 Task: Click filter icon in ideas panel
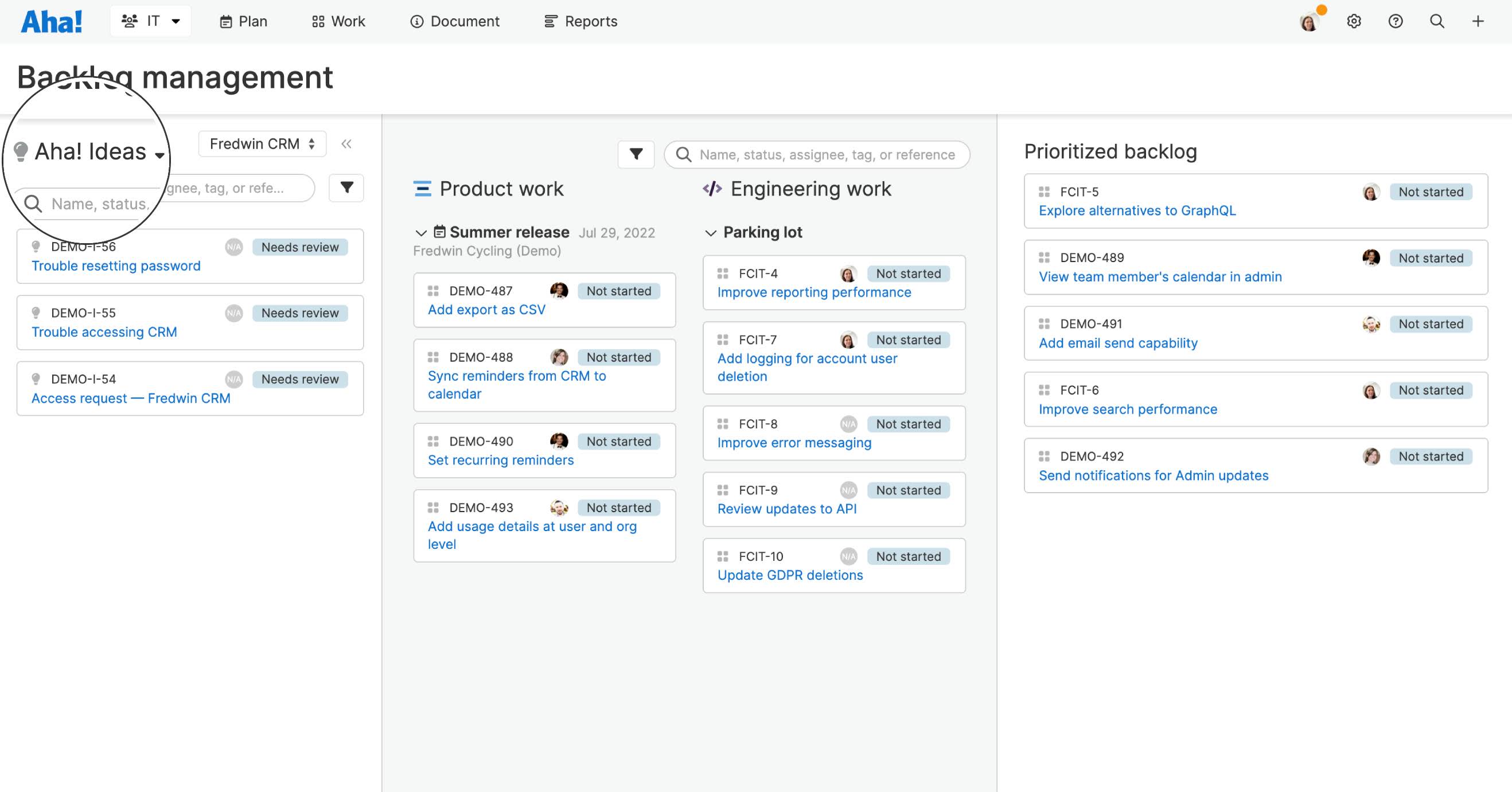[x=346, y=188]
